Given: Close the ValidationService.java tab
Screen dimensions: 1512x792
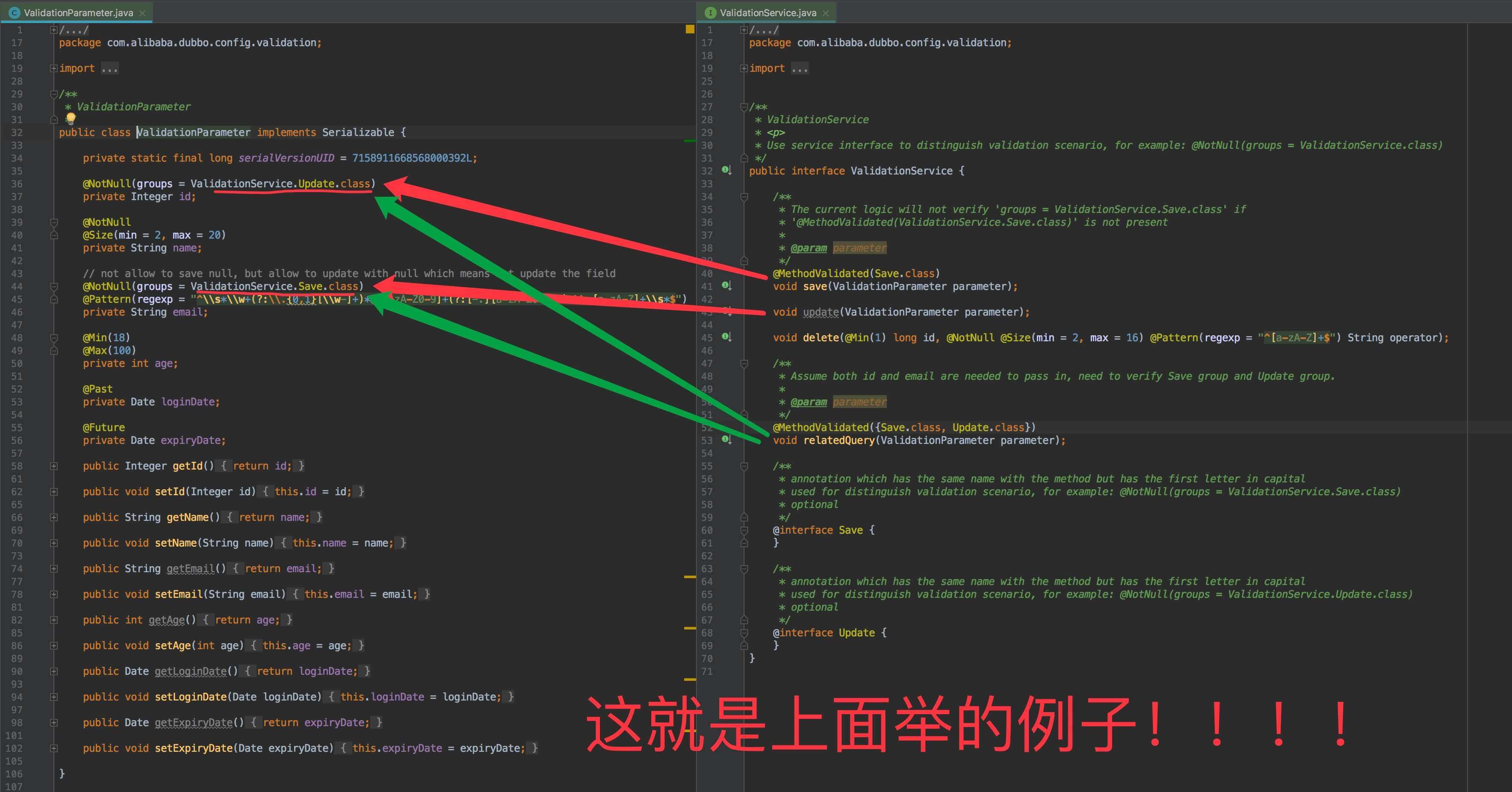Looking at the screenshot, I should click(x=826, y=13).
